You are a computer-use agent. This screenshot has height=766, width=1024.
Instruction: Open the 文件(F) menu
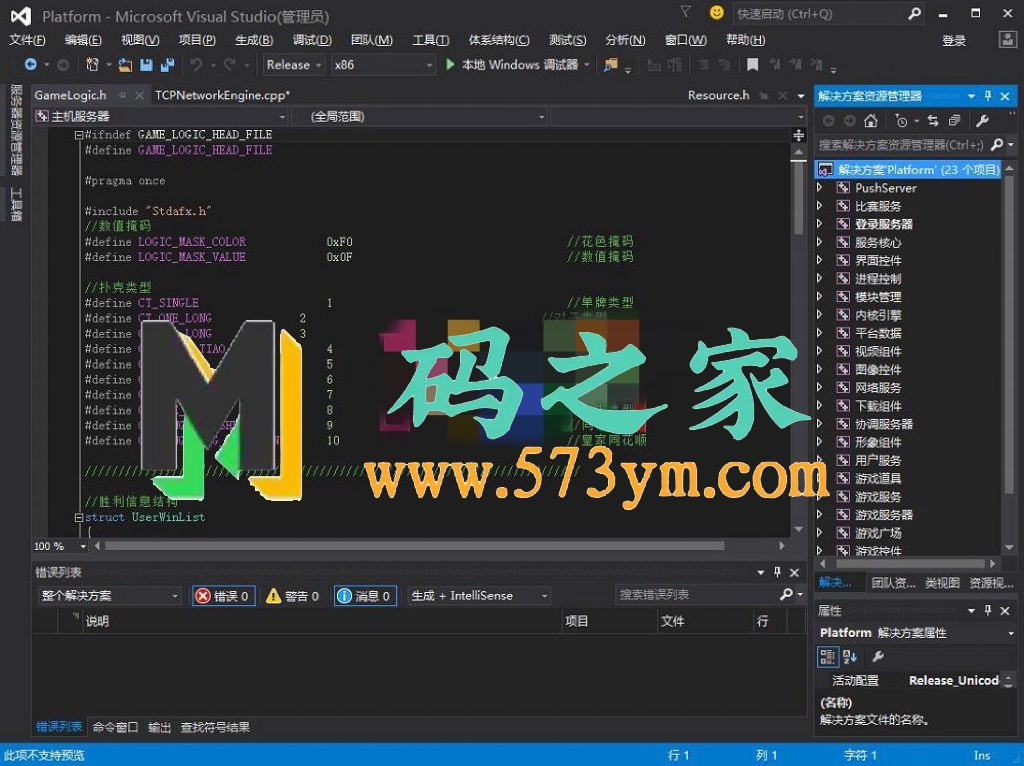click(27, 40)
